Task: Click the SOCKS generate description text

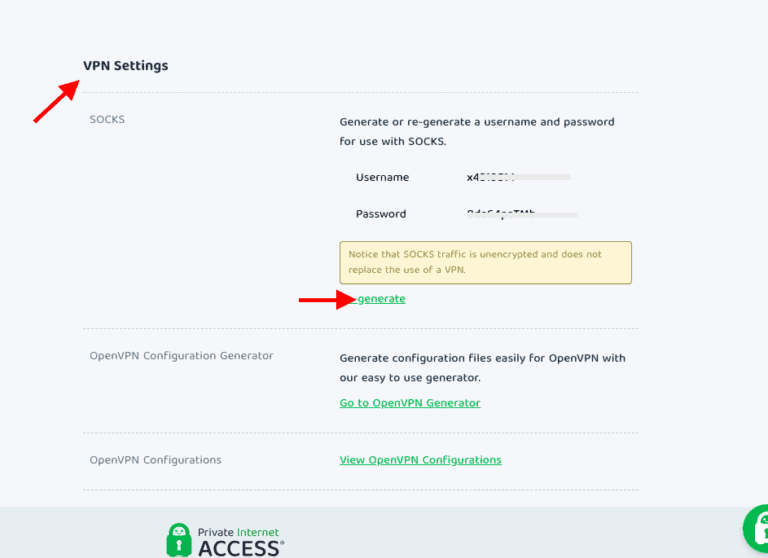Action: pos(476,131)
